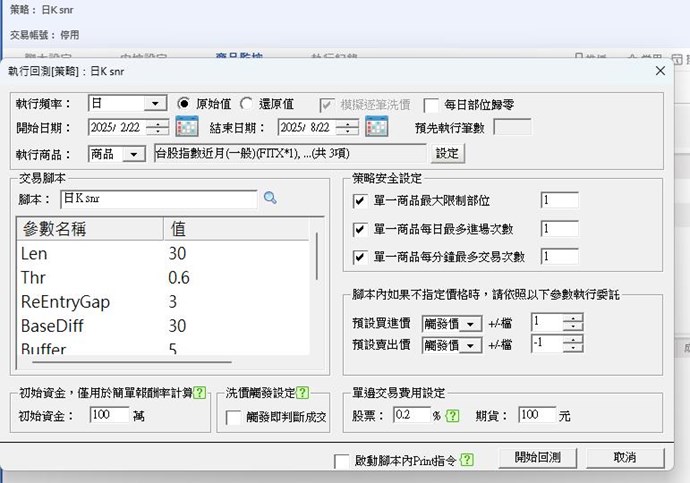Image resolution: width=690 pixels, height=483 pixels.
Task: Click the script search magnifier icon
Action: (270, 199)
